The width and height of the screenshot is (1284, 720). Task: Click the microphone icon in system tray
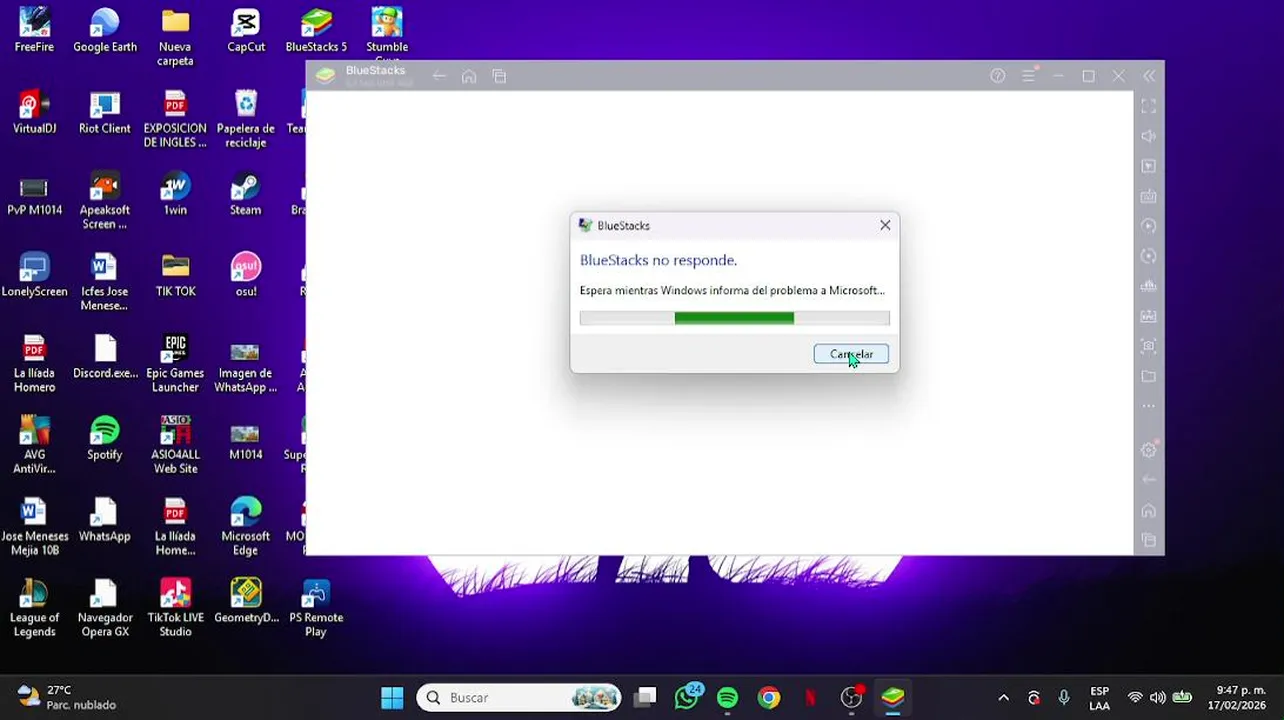click(x=1064, y=698)
